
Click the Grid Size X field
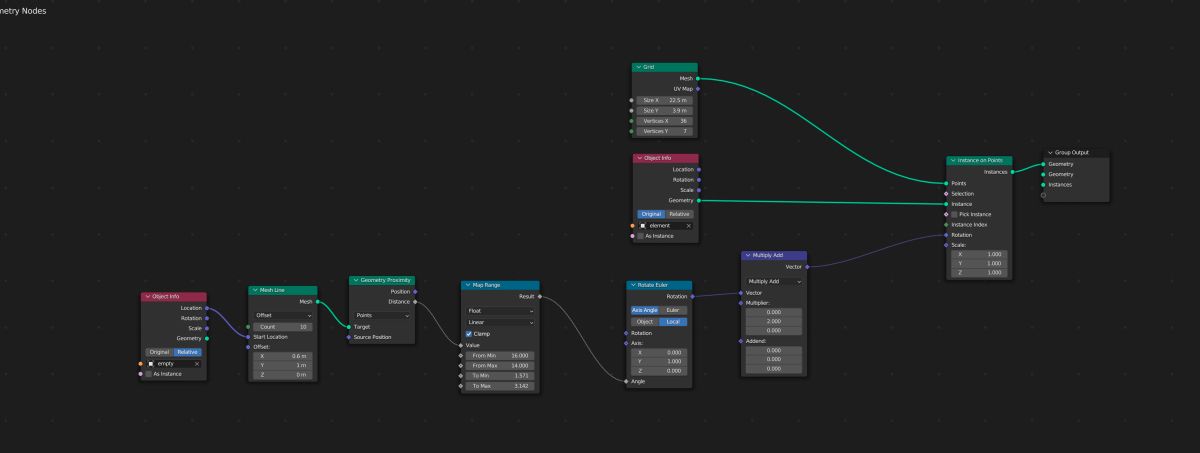(665, 100)
